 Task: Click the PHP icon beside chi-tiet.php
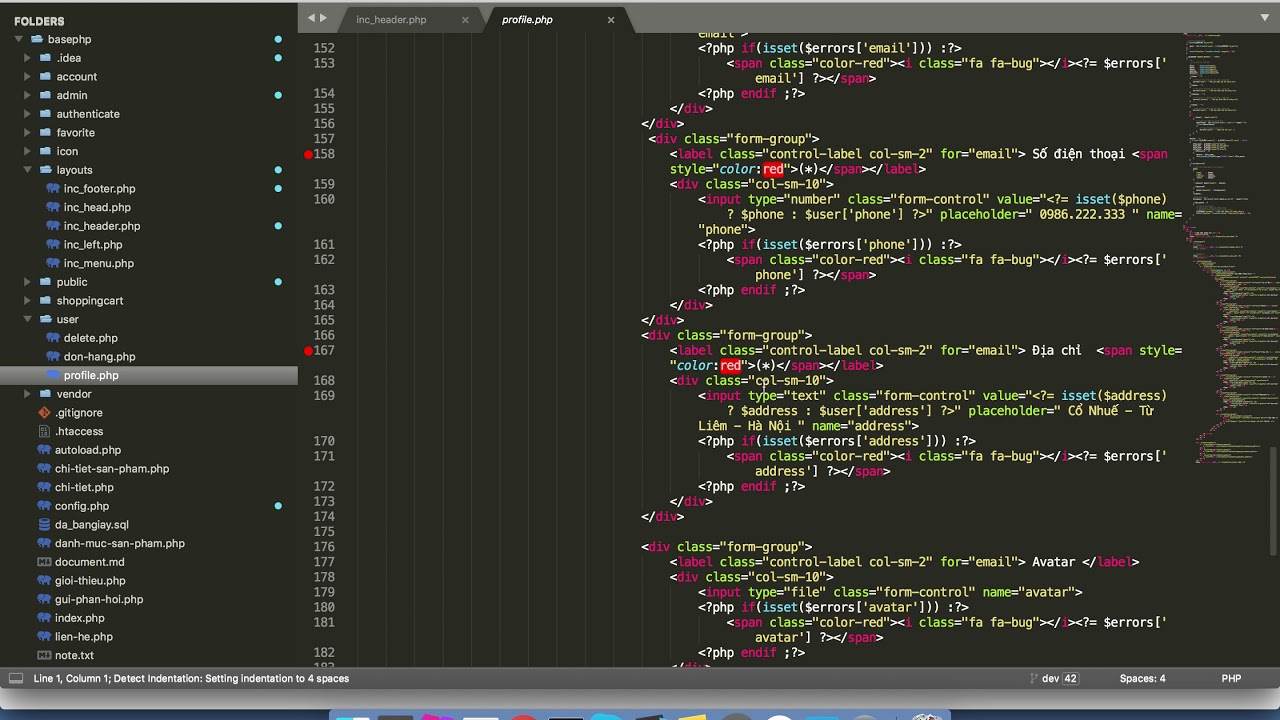point(44,487)
